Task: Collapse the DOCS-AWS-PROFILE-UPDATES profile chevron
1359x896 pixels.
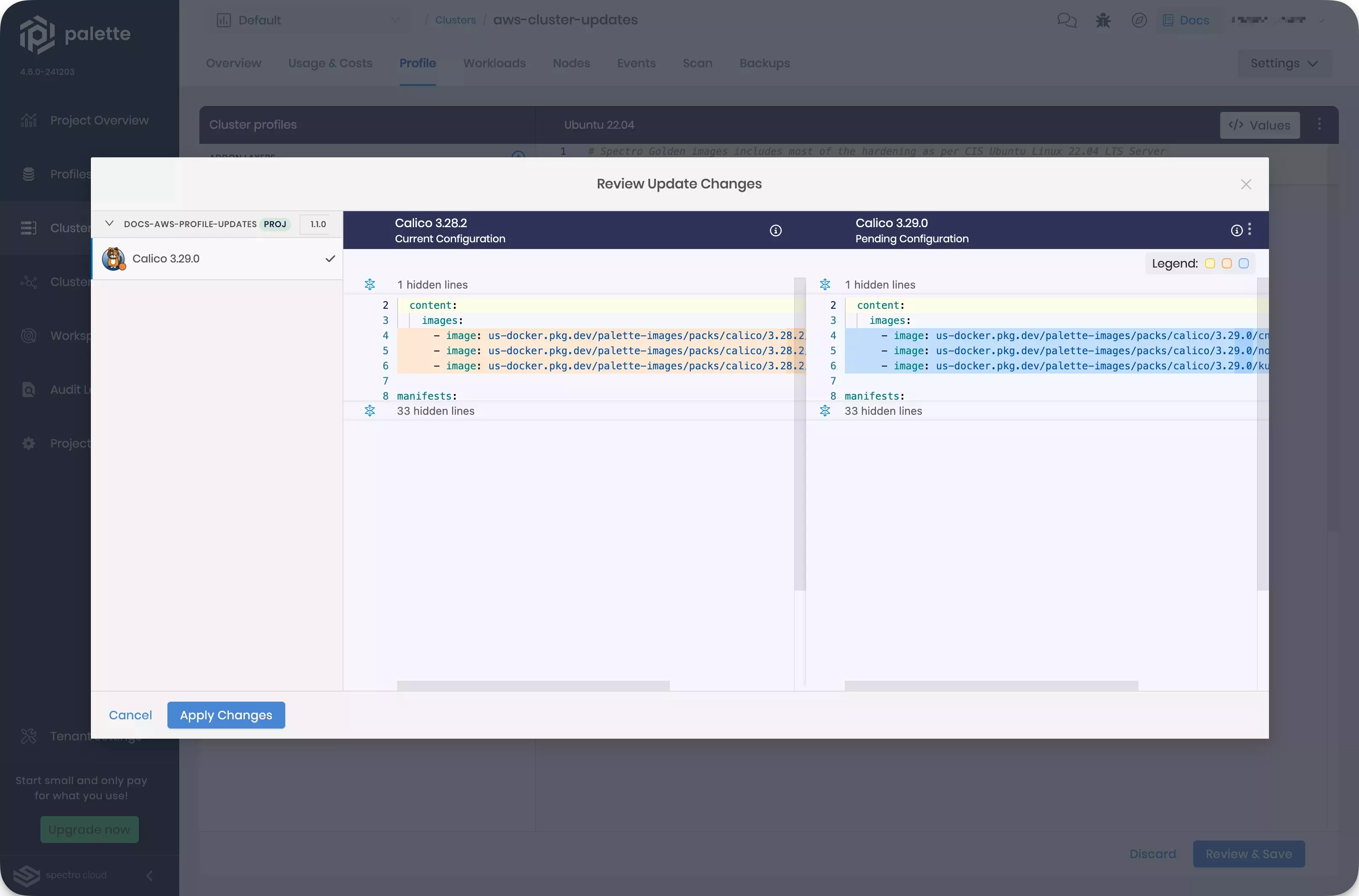Action: pos(109,223)
